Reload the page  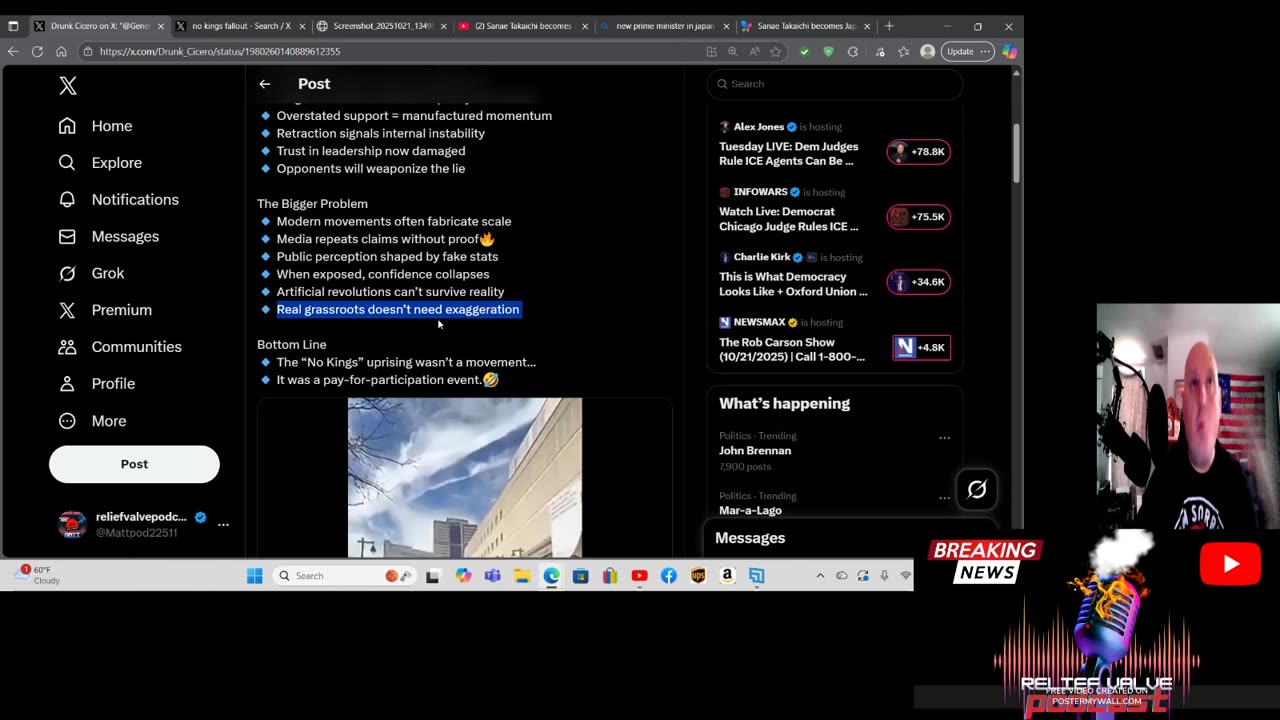pos(37,51)
